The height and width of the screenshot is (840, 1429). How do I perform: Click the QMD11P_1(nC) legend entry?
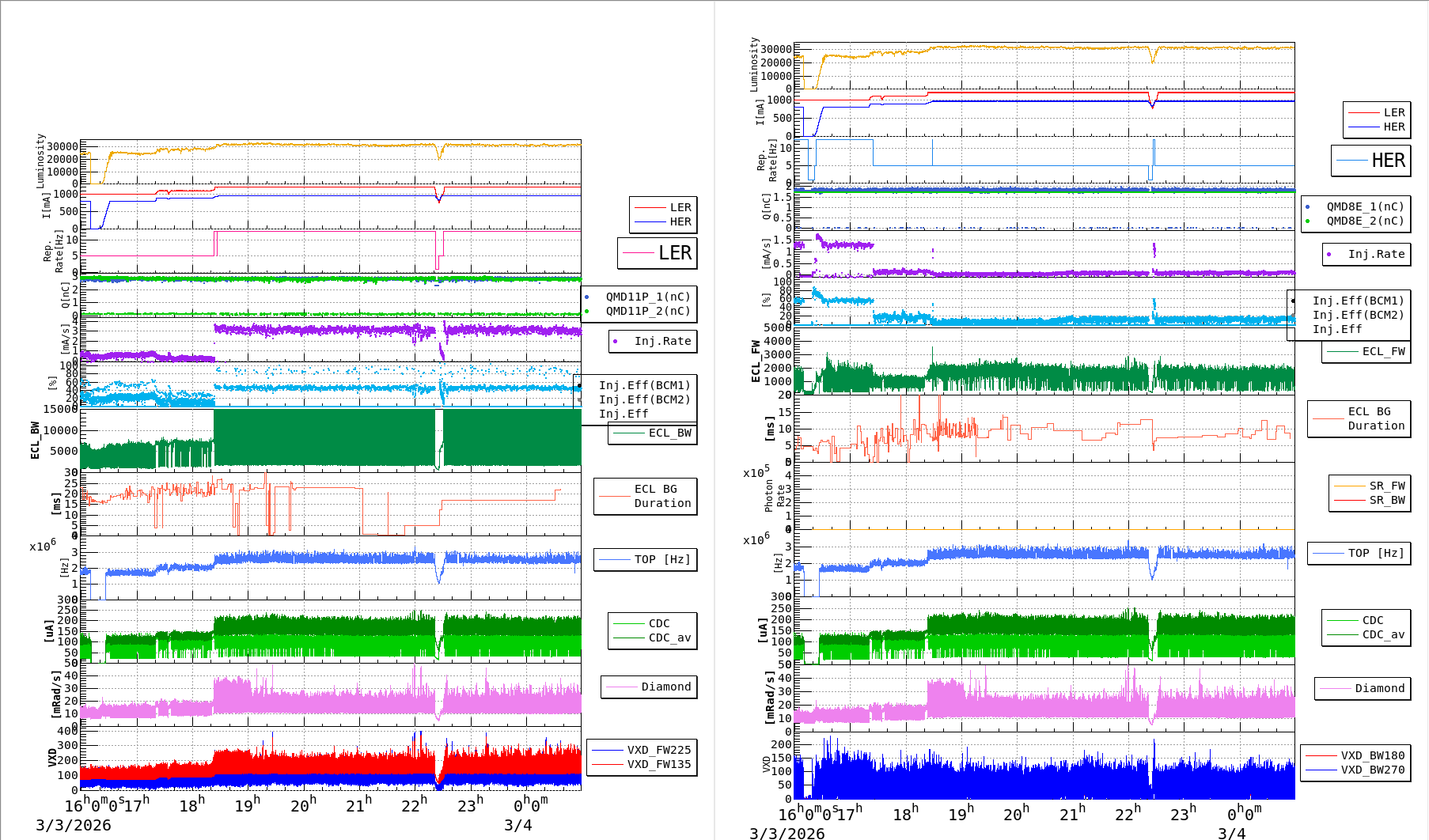point(647,297)
